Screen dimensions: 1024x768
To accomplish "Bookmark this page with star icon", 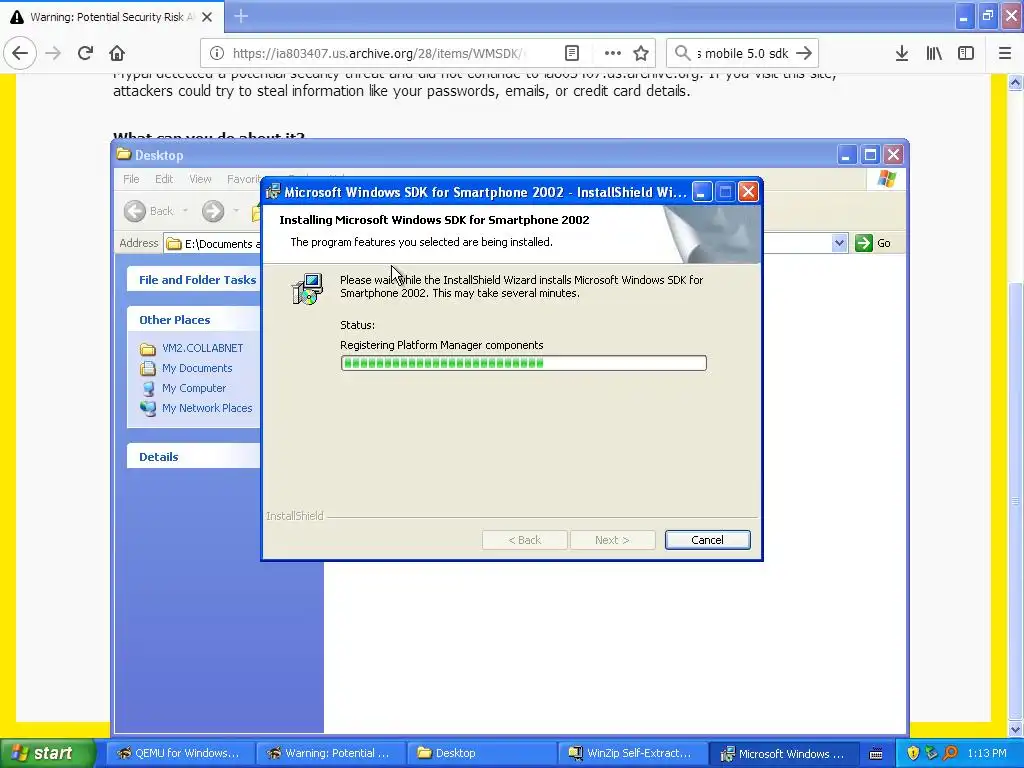I will (641, 53).
